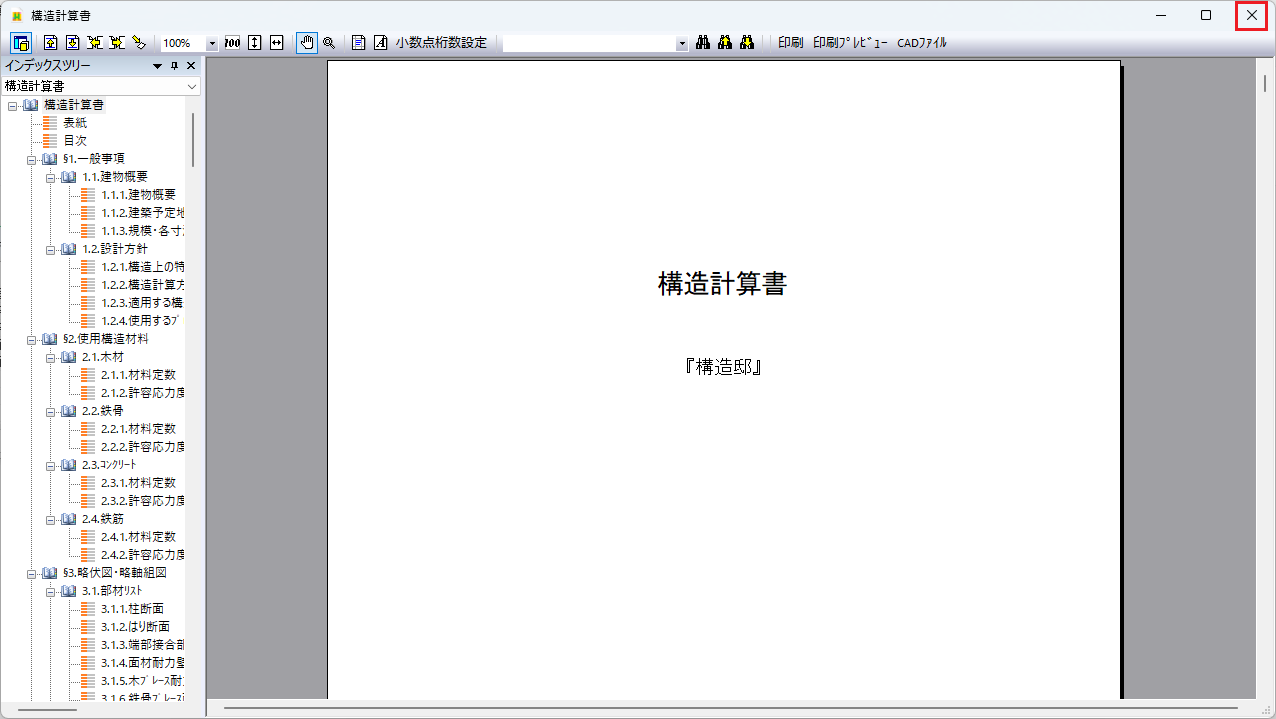Click 小数点桁数設定 in the toolbar
The height and width of the screenshot is (719, 1276).
(x=441, y=43)
